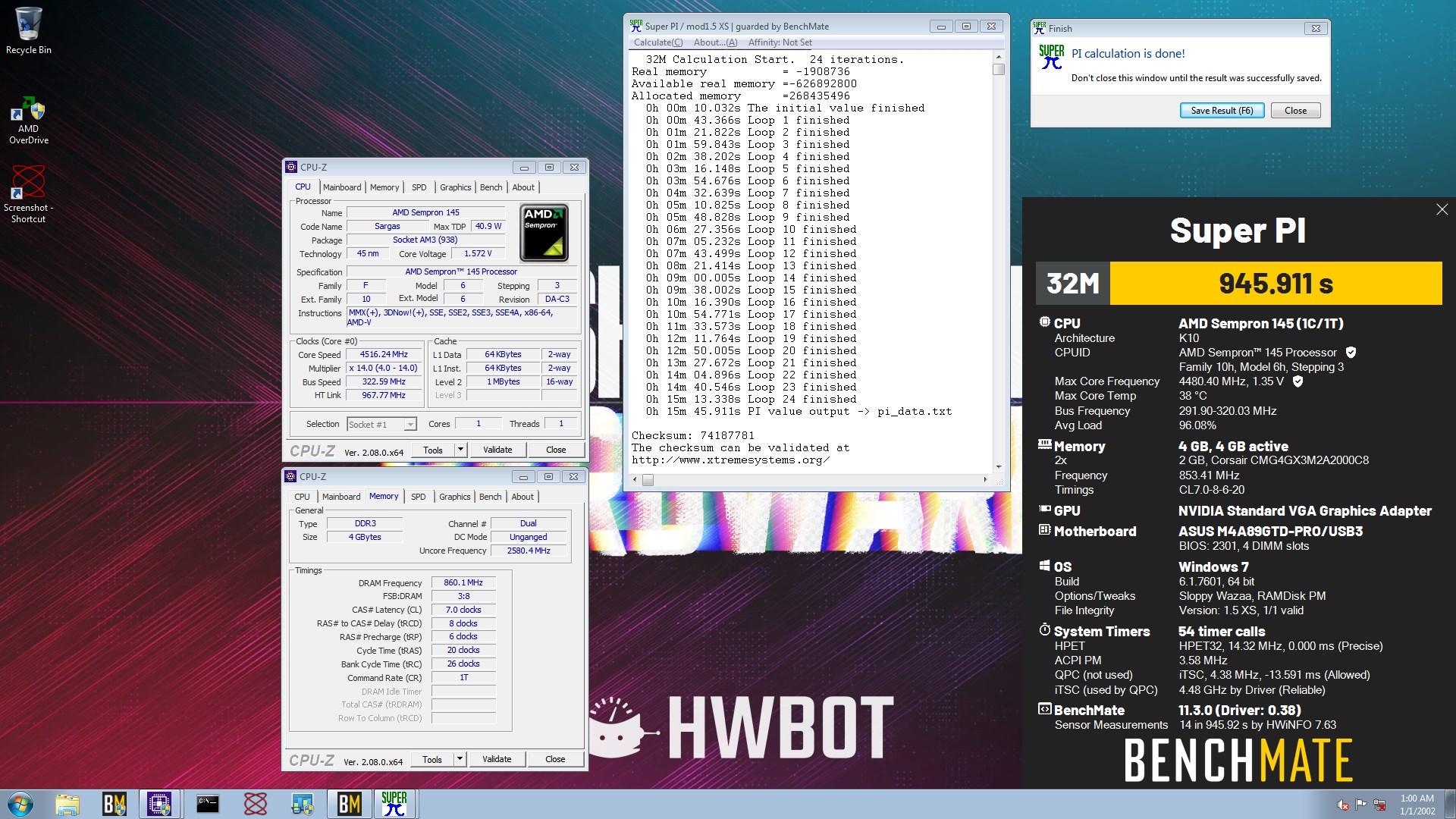Click the ASUS M4A89GTD-PRO/USB3 motherboard text

pyautogui.click(x=1270, y=532)
